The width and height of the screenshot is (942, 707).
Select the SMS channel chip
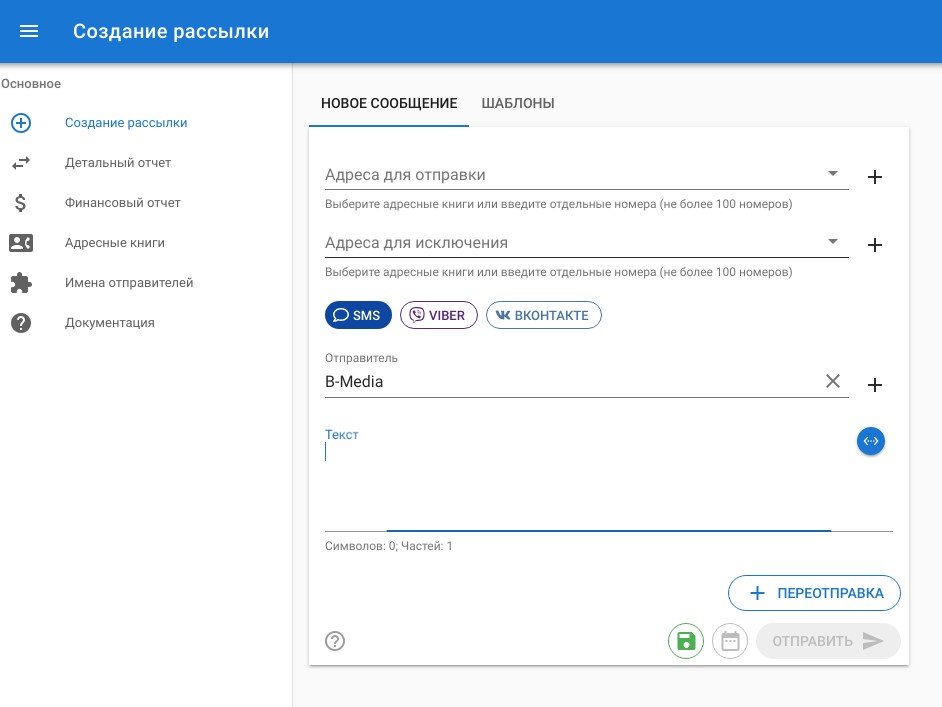click(x=358, y=316)
